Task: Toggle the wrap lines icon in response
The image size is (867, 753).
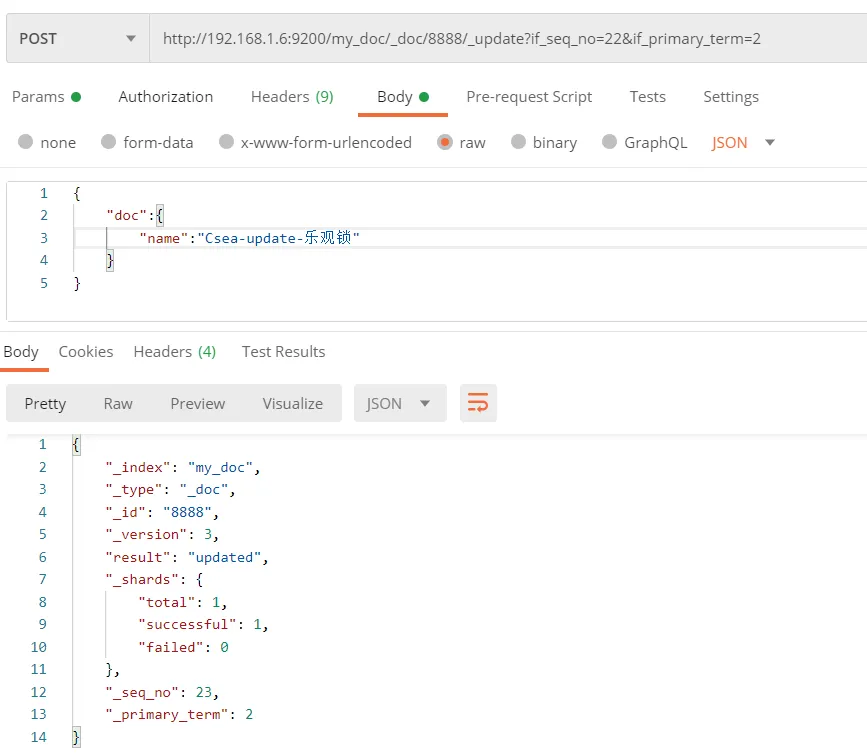Action: pyautogui.click(x=478, y=403)
